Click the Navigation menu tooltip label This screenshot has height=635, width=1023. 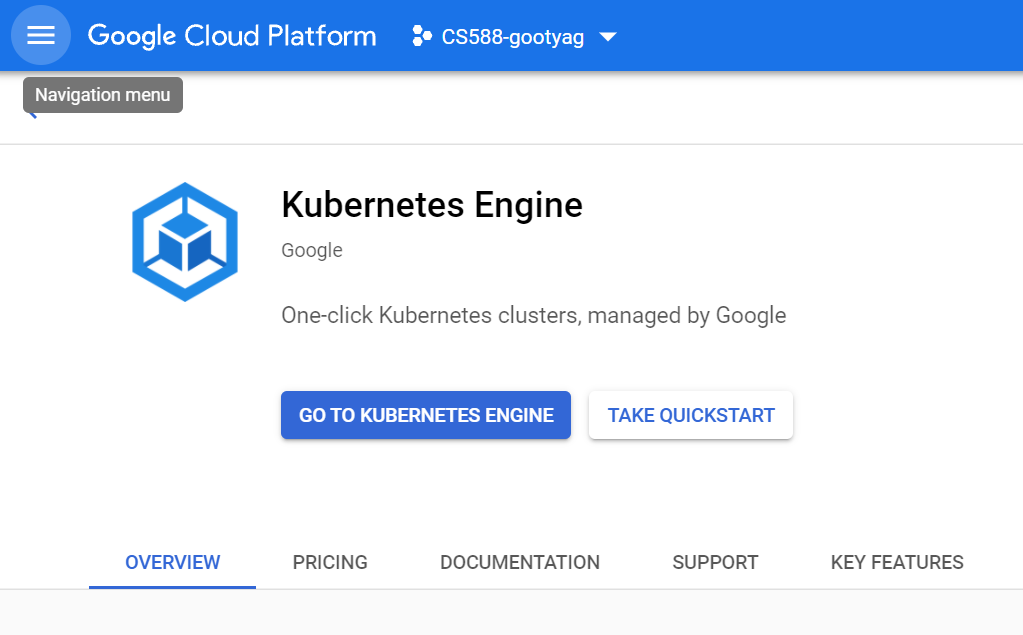pyautogui.click(x=103, y=95)
